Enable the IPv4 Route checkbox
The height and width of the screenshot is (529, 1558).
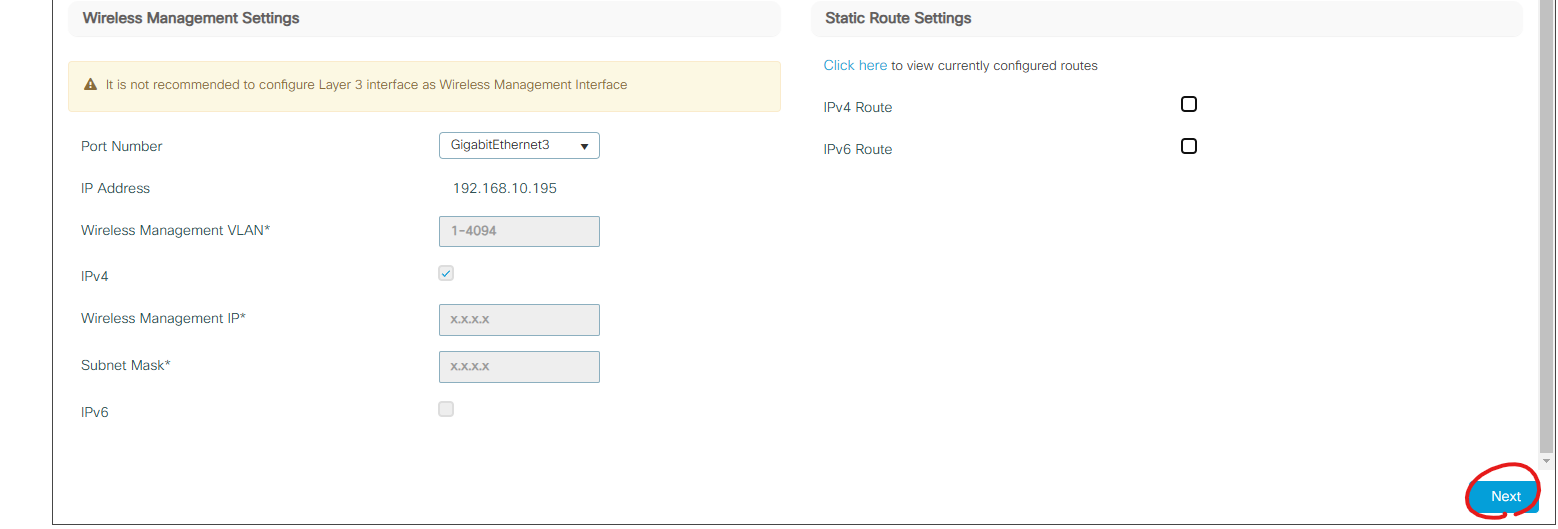point(1189,104)
